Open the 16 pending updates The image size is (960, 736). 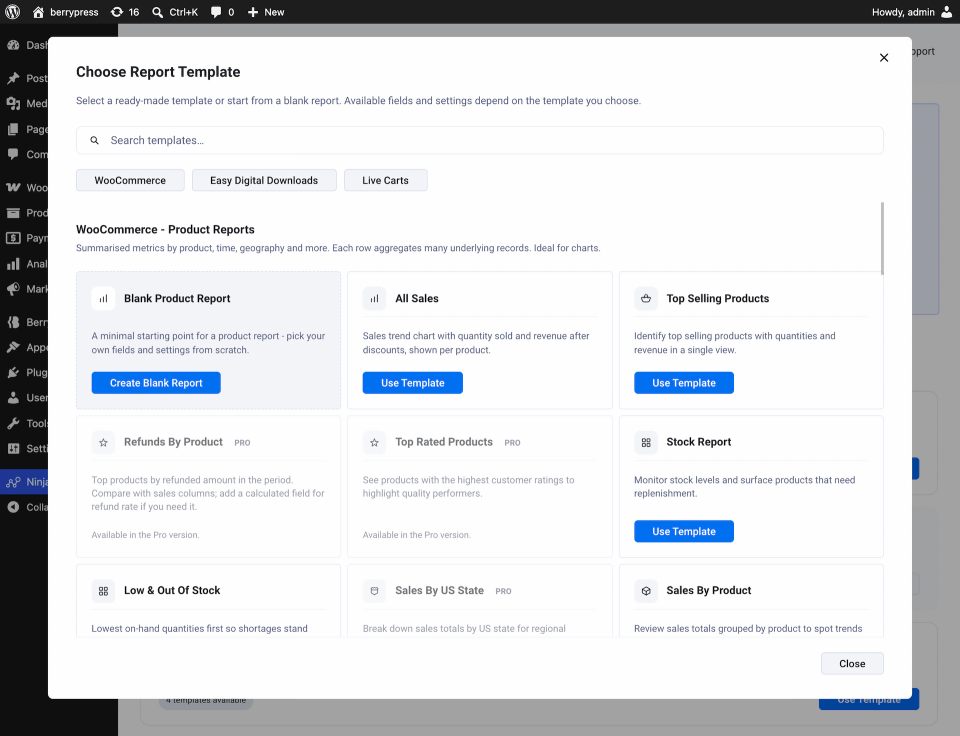coord(126,12)
